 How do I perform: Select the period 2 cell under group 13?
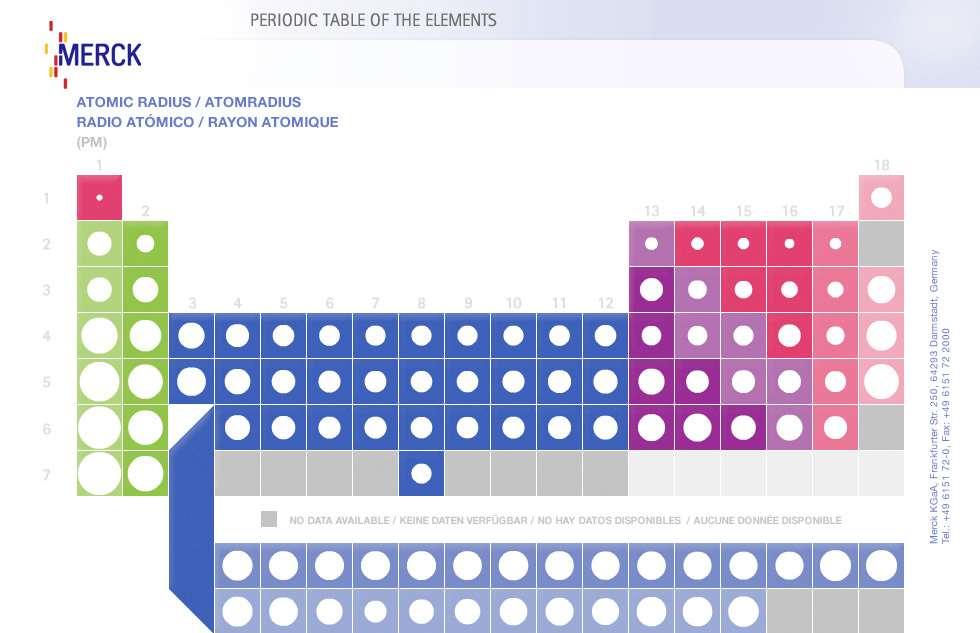[x=651, y=244]
